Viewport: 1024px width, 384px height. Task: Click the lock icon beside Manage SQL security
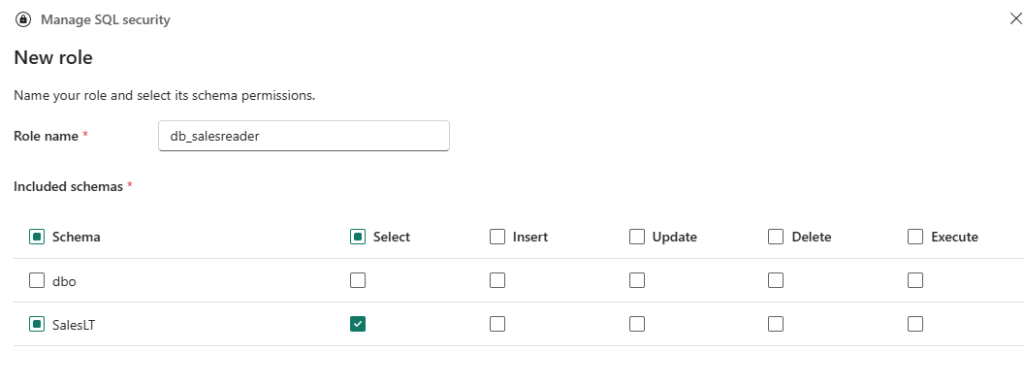pyautogui.click(x=23, y=20)
